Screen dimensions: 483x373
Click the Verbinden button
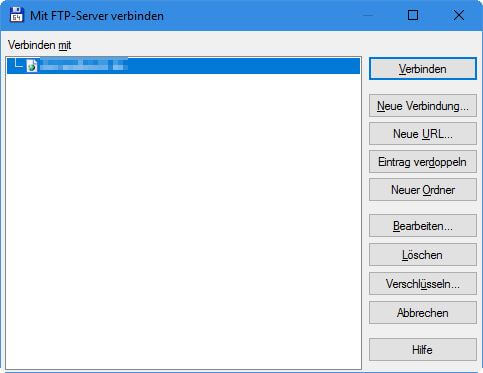423,69
